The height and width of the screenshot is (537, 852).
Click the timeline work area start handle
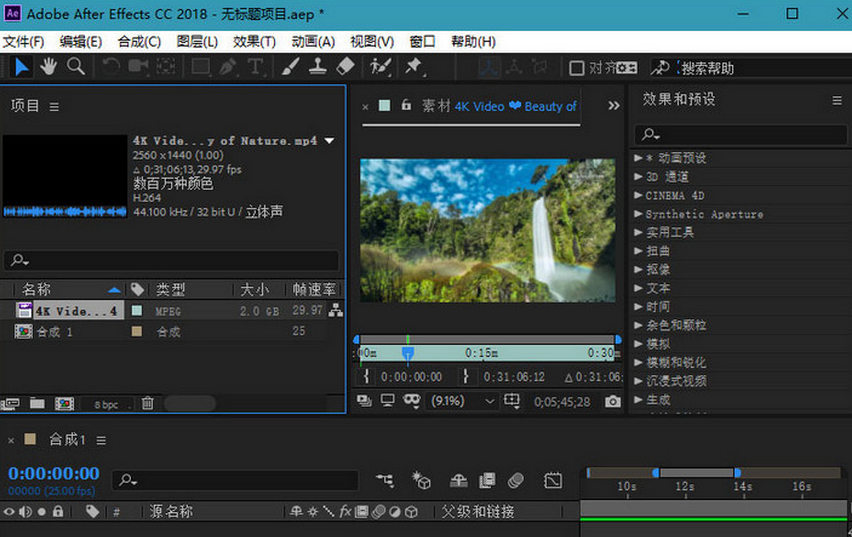click(x=656, y=473)
